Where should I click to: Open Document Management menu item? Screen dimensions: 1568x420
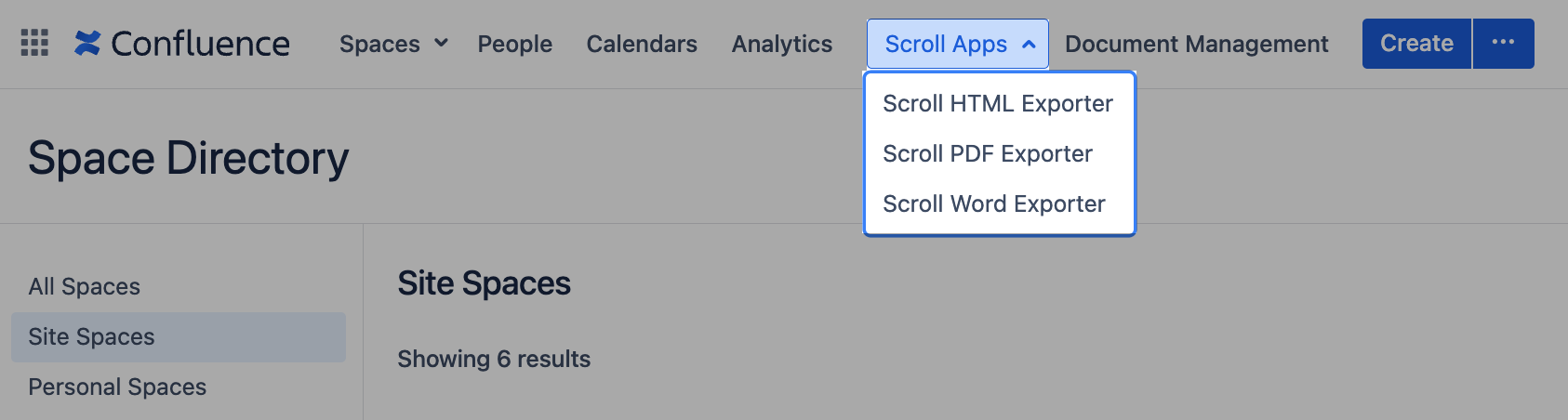1196,44
